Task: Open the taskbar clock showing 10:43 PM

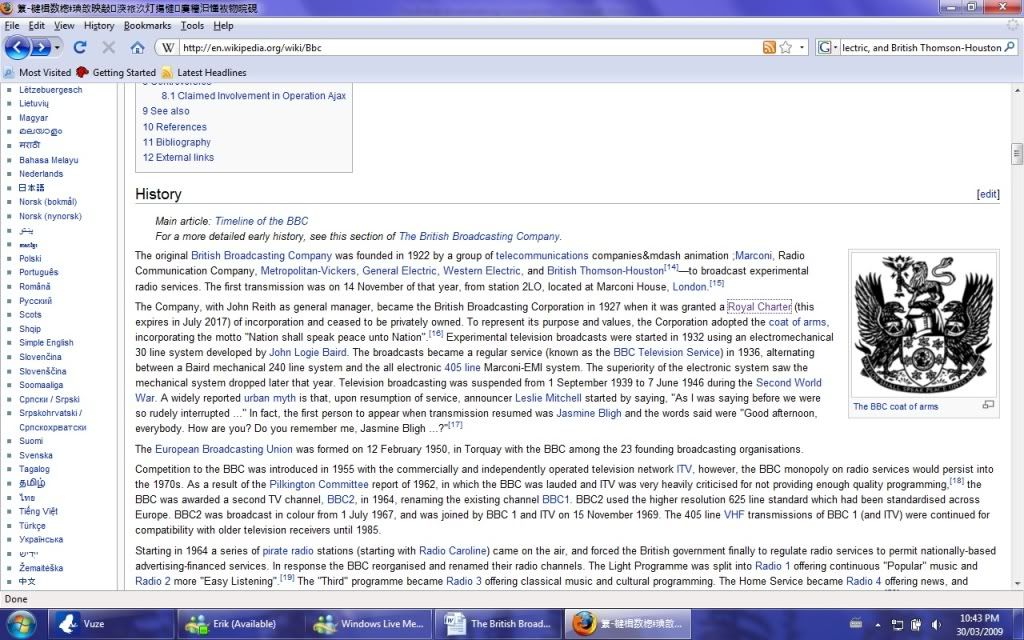Action: pyautogui.click(x=979, y=624)
